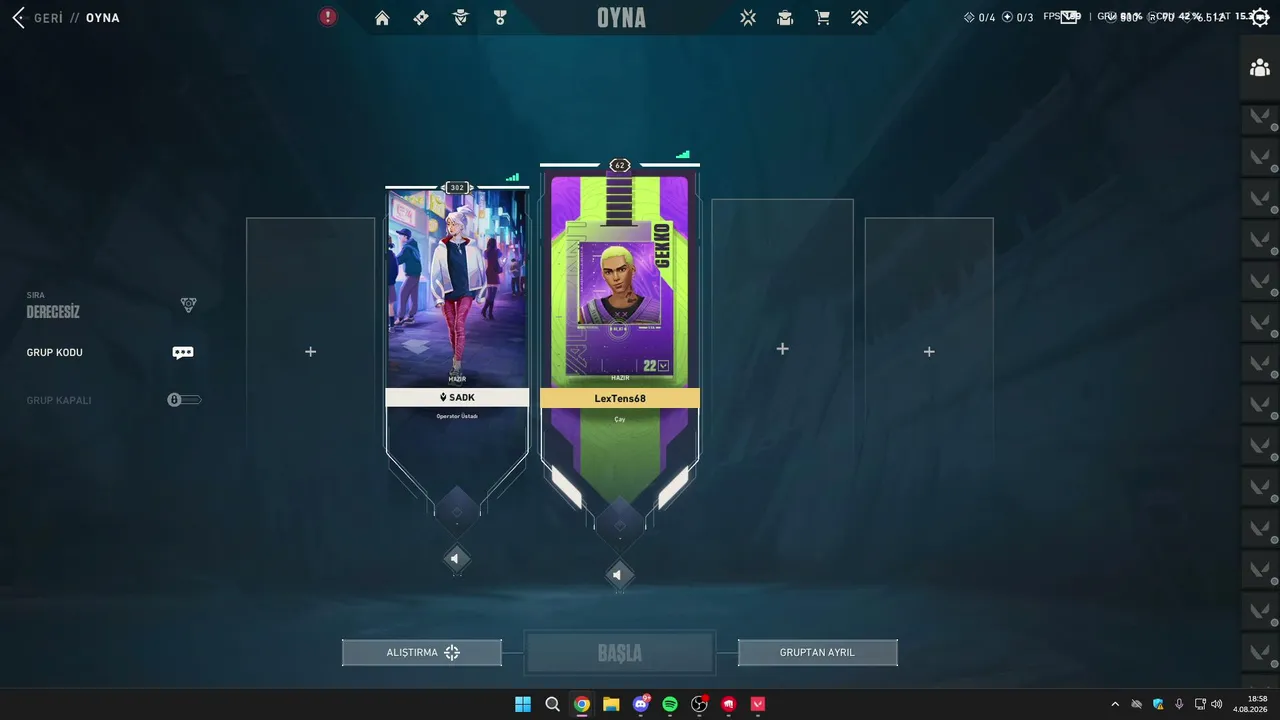Image resolution: width=1280 pixels, height=720 pixels.
Task: Open OBS Studio from the taskbar
Action: [x=700, y=704]
